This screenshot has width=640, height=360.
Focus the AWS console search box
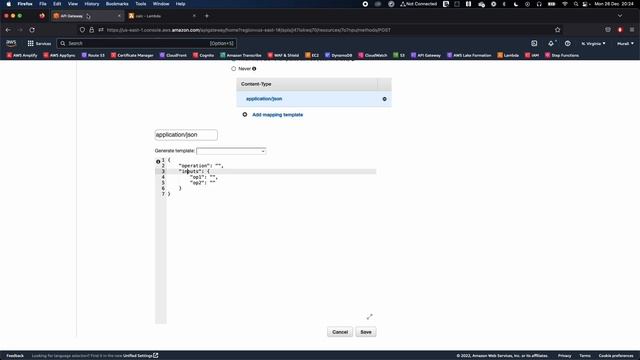point(146,43)
